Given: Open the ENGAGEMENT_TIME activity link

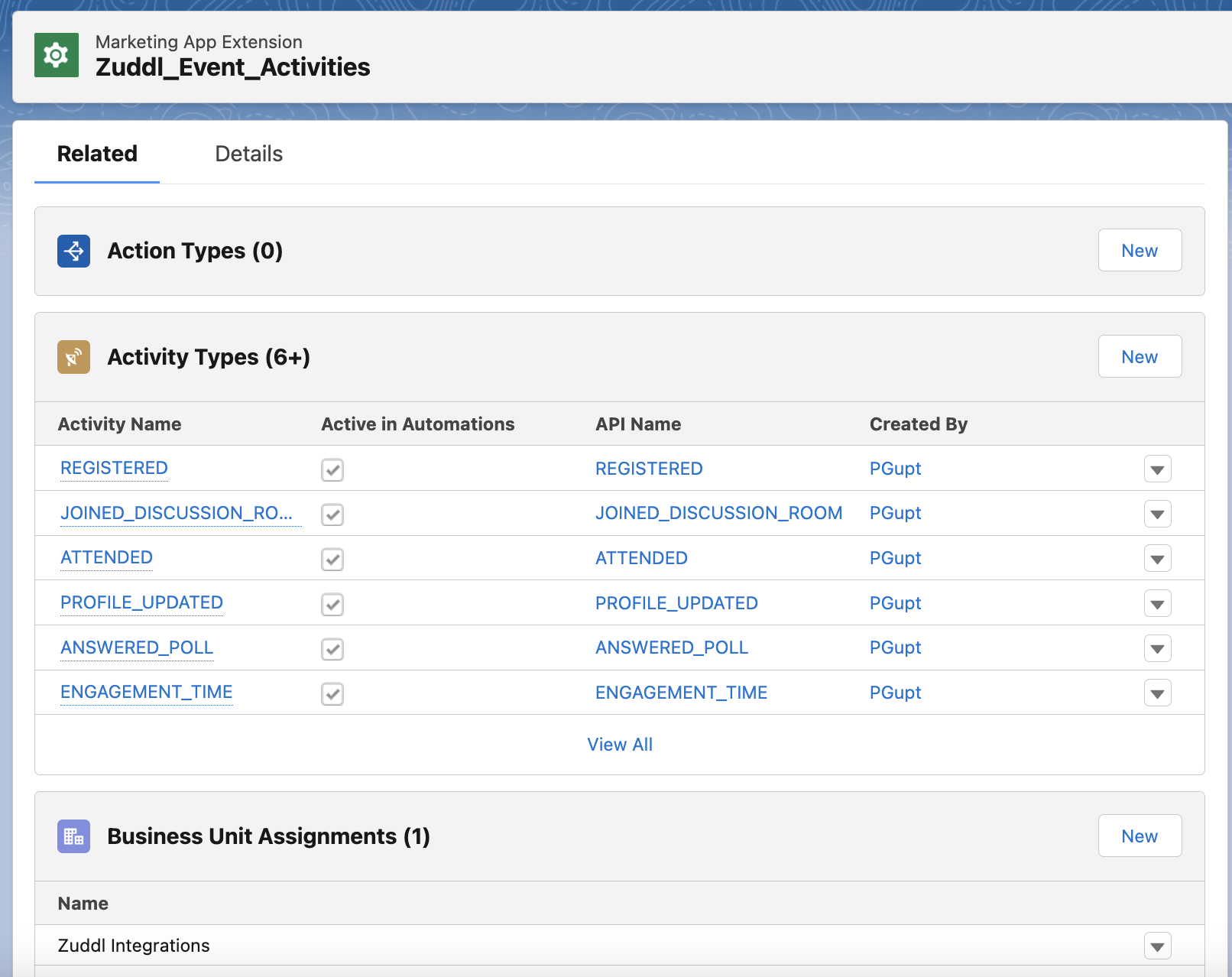Looking at the screenshot, I should [146, 692].
